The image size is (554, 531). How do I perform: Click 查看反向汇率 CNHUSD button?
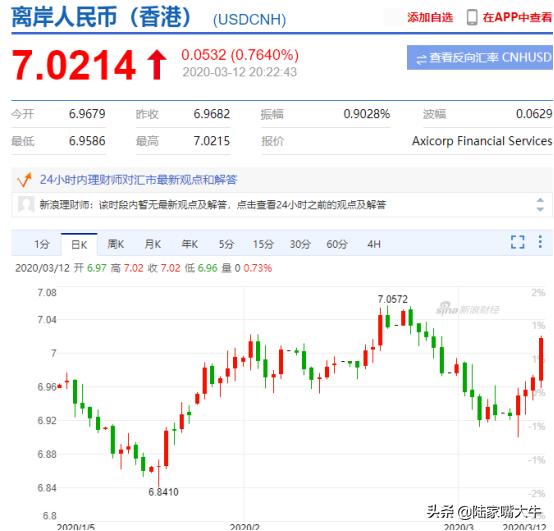pos(480,57)
